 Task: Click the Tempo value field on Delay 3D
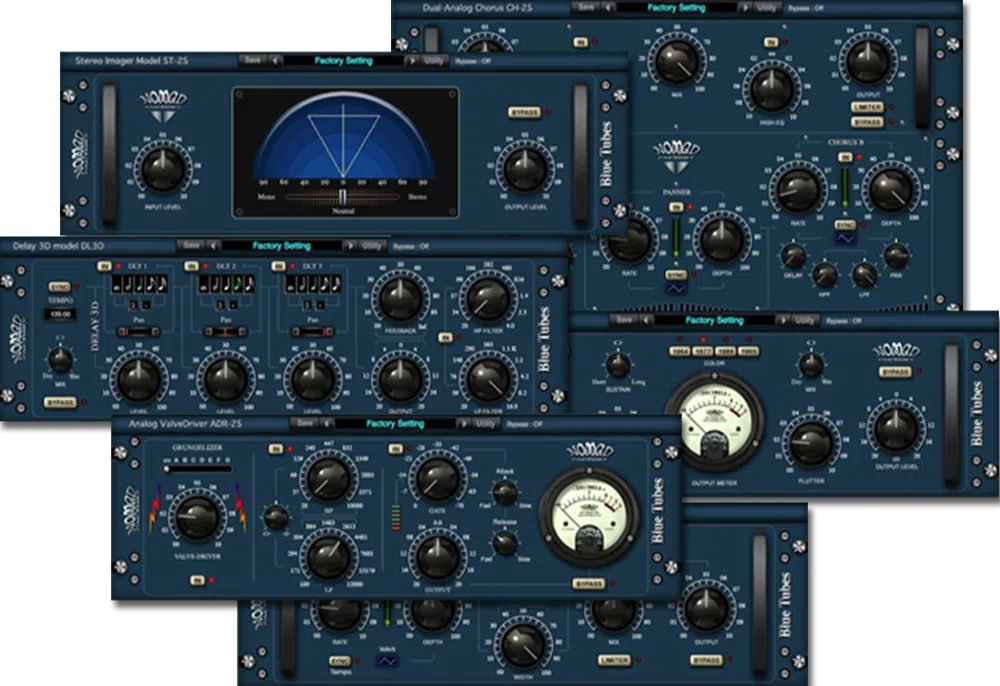[59, 313]
